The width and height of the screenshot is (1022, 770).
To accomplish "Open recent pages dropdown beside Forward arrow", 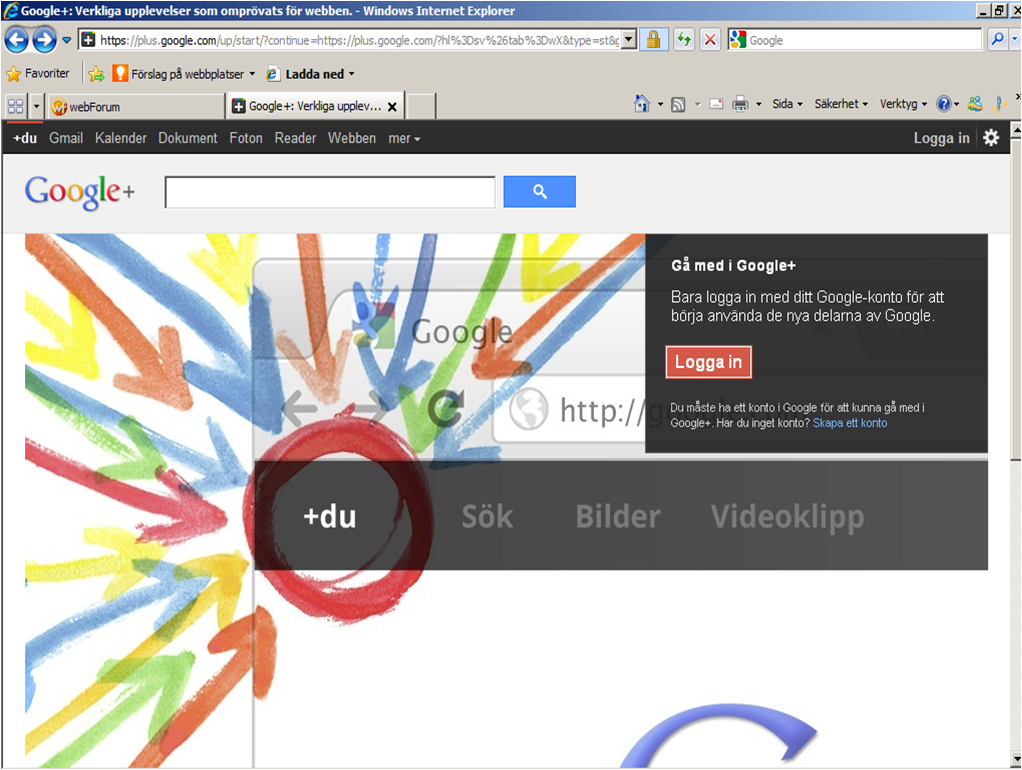I will 66,40.
